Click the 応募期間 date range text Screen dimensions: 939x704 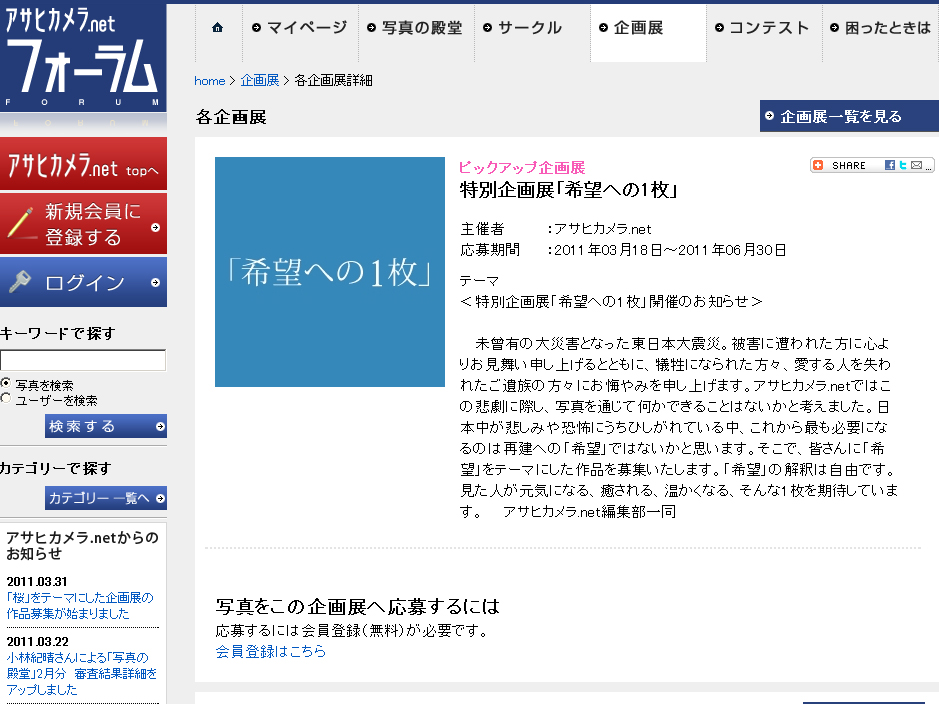pos(670,250)
